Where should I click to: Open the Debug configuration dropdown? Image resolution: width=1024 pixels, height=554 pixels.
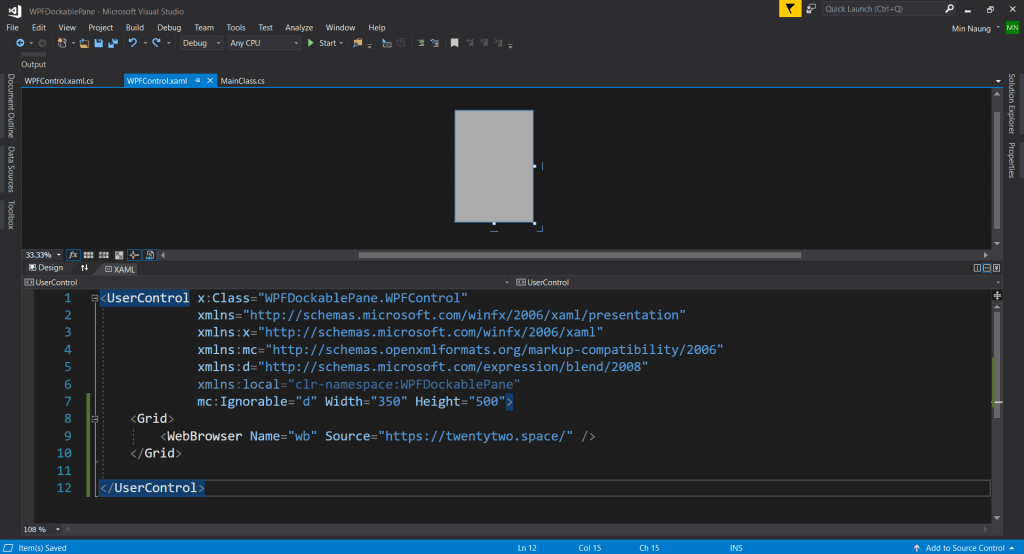202,43
